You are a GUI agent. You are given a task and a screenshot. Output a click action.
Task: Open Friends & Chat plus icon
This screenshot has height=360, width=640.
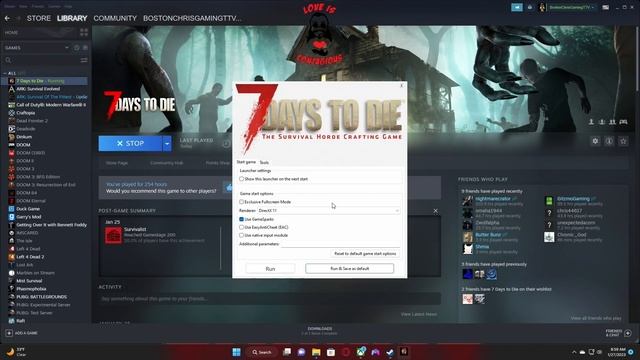(x=628, y=333)
